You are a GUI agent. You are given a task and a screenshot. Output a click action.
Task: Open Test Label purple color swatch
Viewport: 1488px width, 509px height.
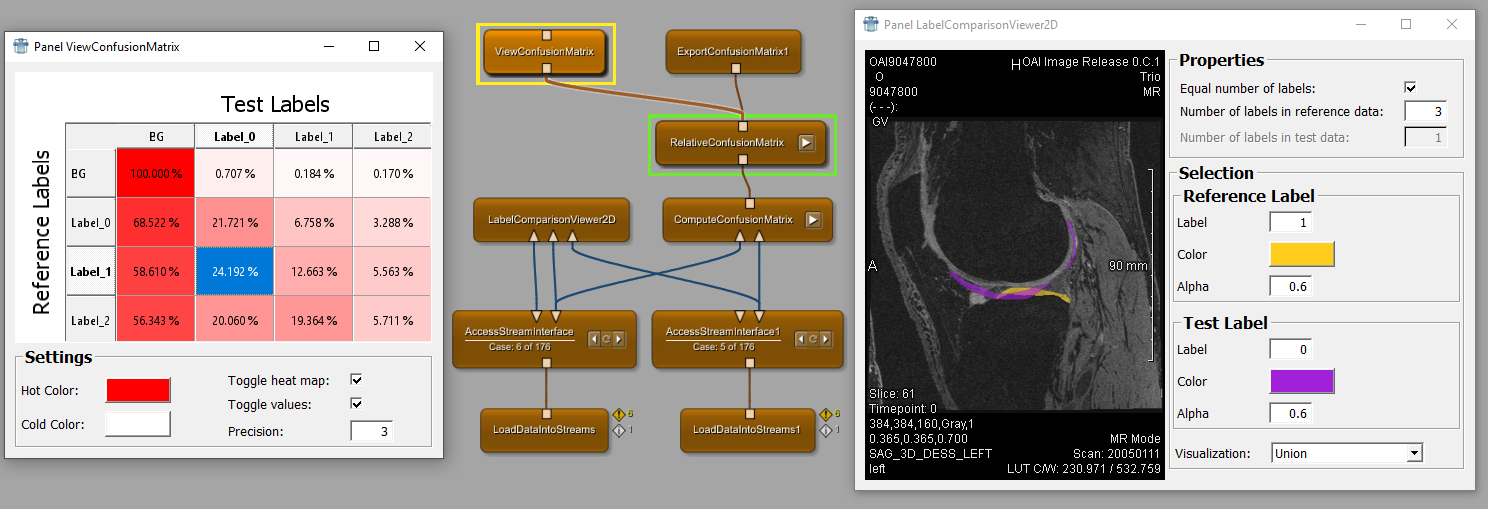[x=1302, y=381]
